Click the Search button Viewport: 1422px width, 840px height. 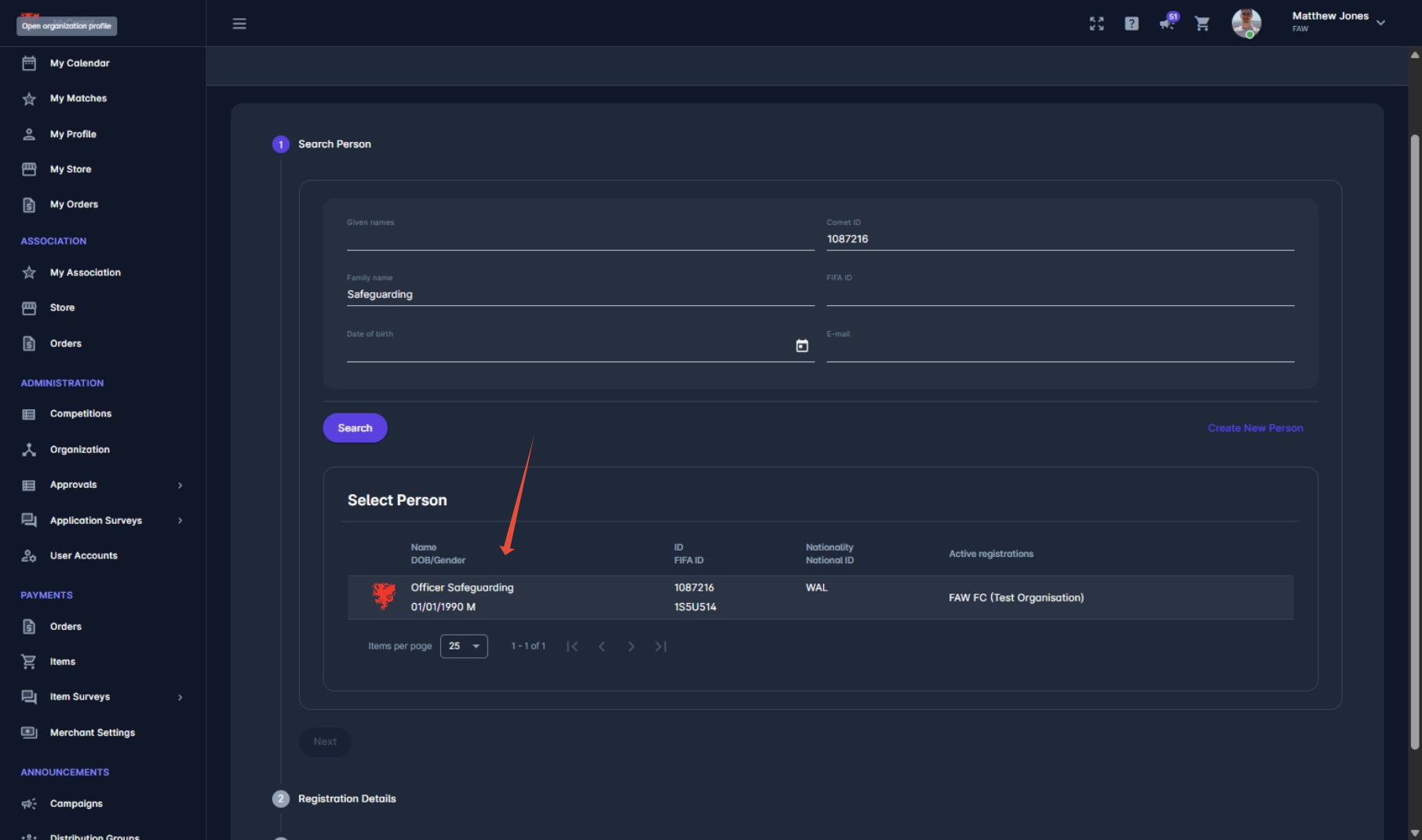[x=355, y=427]
